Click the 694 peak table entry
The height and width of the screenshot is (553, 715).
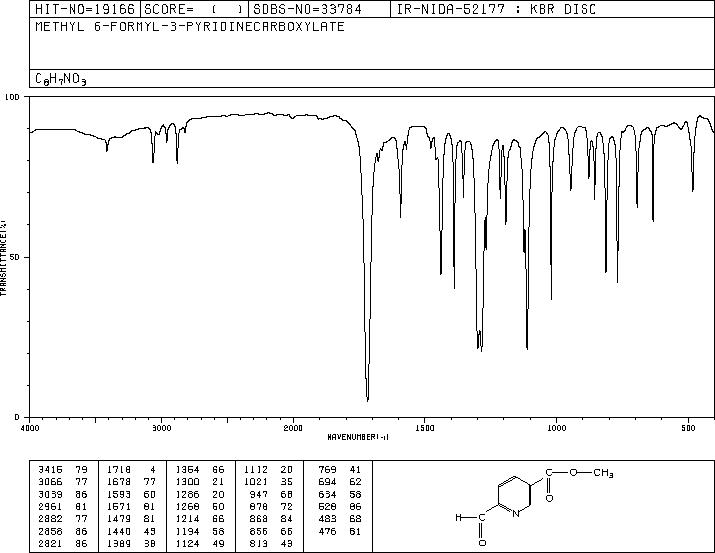[327, 482]
